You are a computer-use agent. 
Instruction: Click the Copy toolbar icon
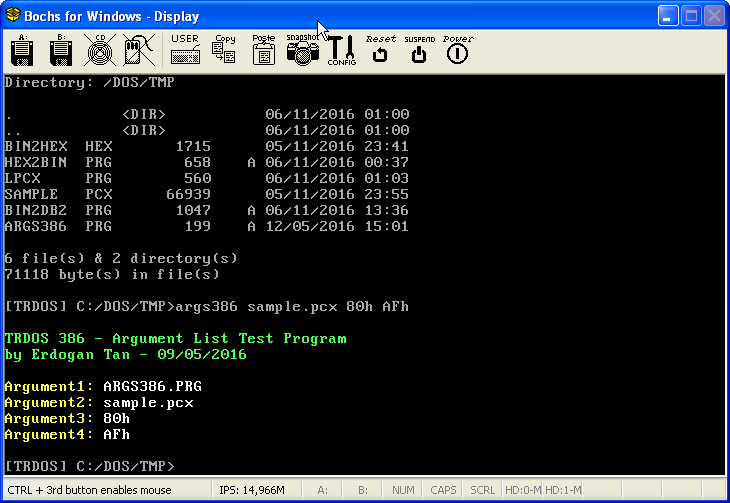click(224, 49)
